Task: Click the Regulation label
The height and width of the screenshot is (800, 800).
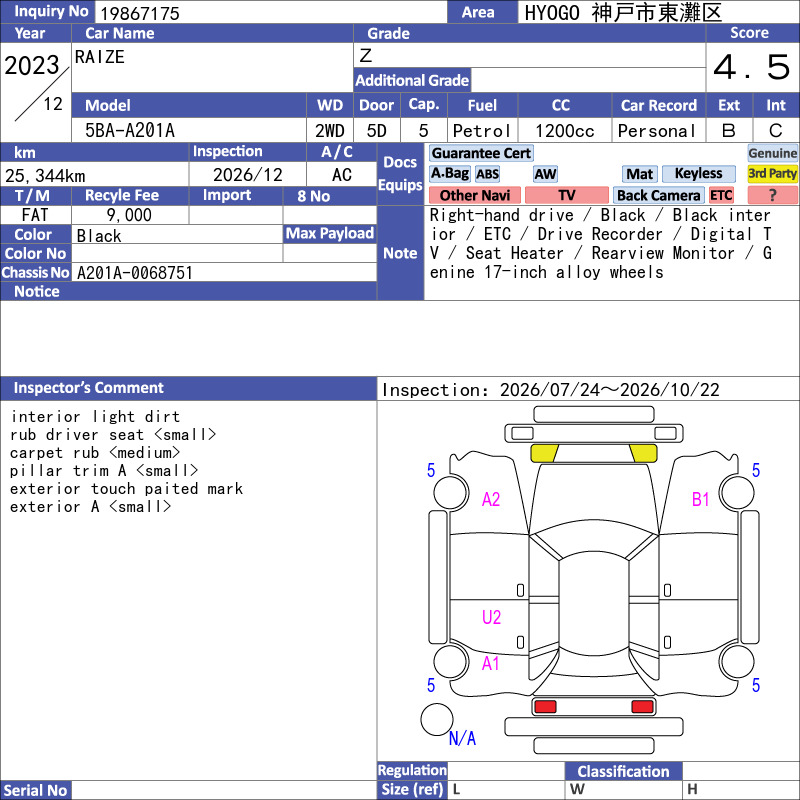Action: coord(412,770)
